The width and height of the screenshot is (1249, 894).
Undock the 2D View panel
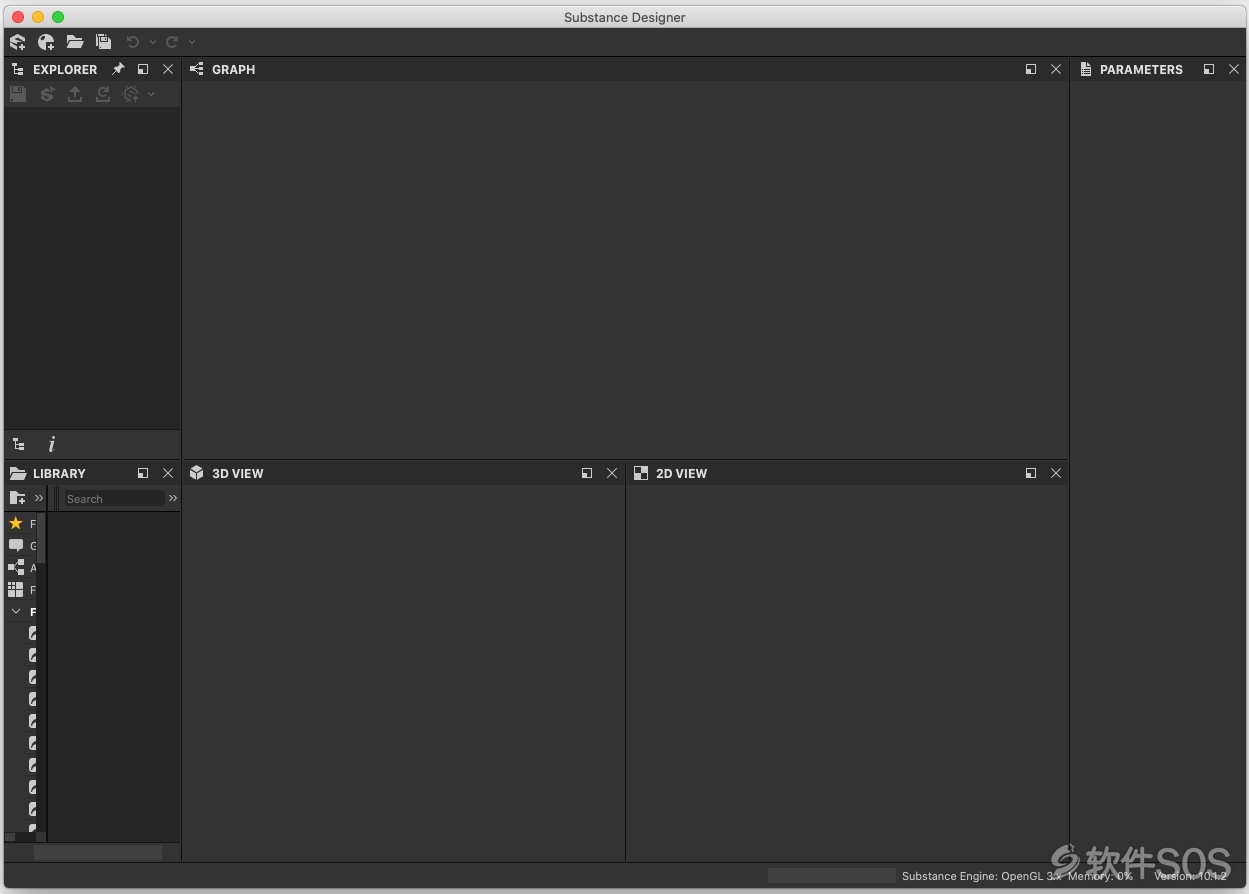pos(1031,473)
